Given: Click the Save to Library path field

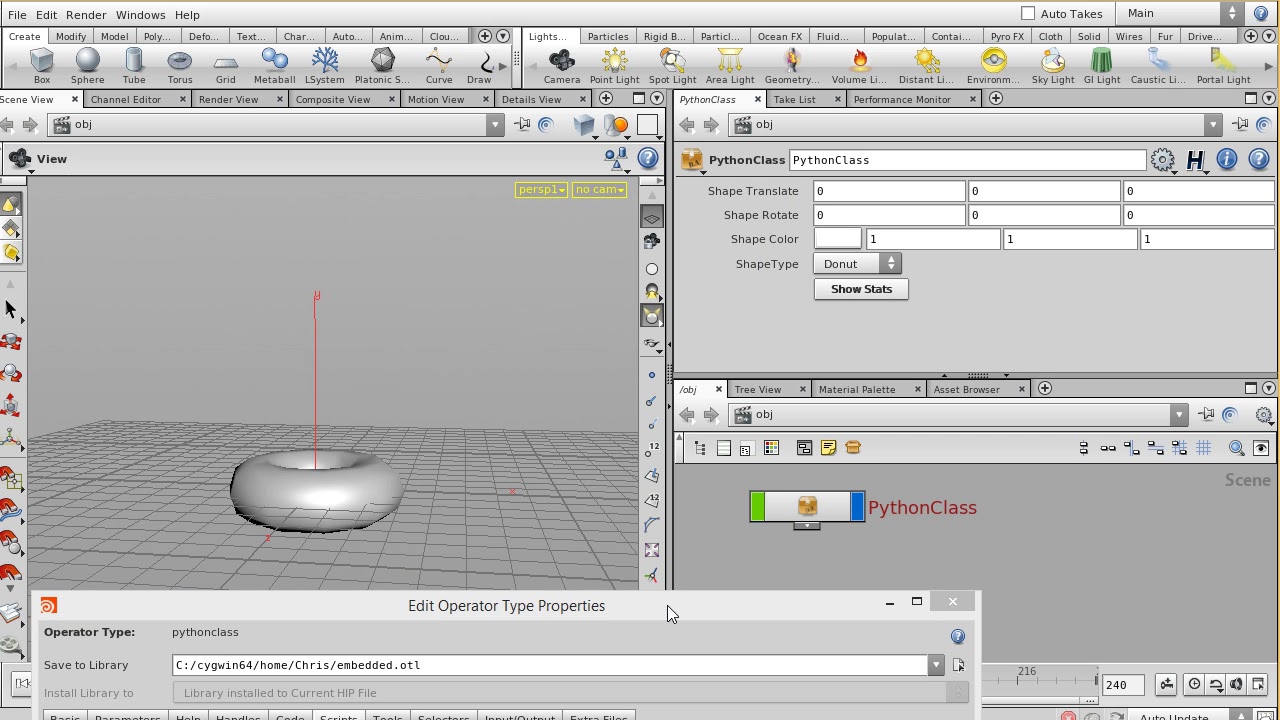Looking at the screenshot, I should [x=550, y=665].
